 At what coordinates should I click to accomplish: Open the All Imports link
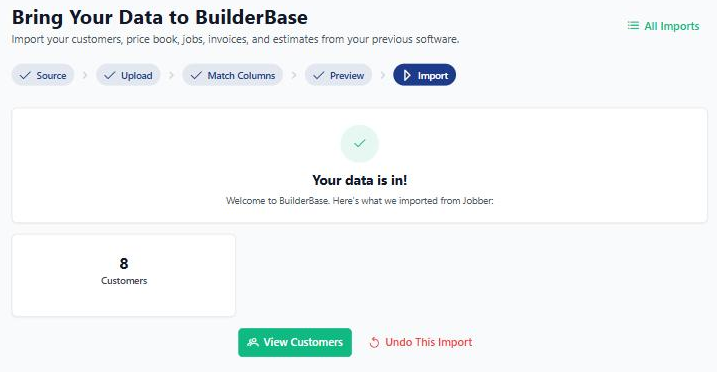tap(663, 26)
